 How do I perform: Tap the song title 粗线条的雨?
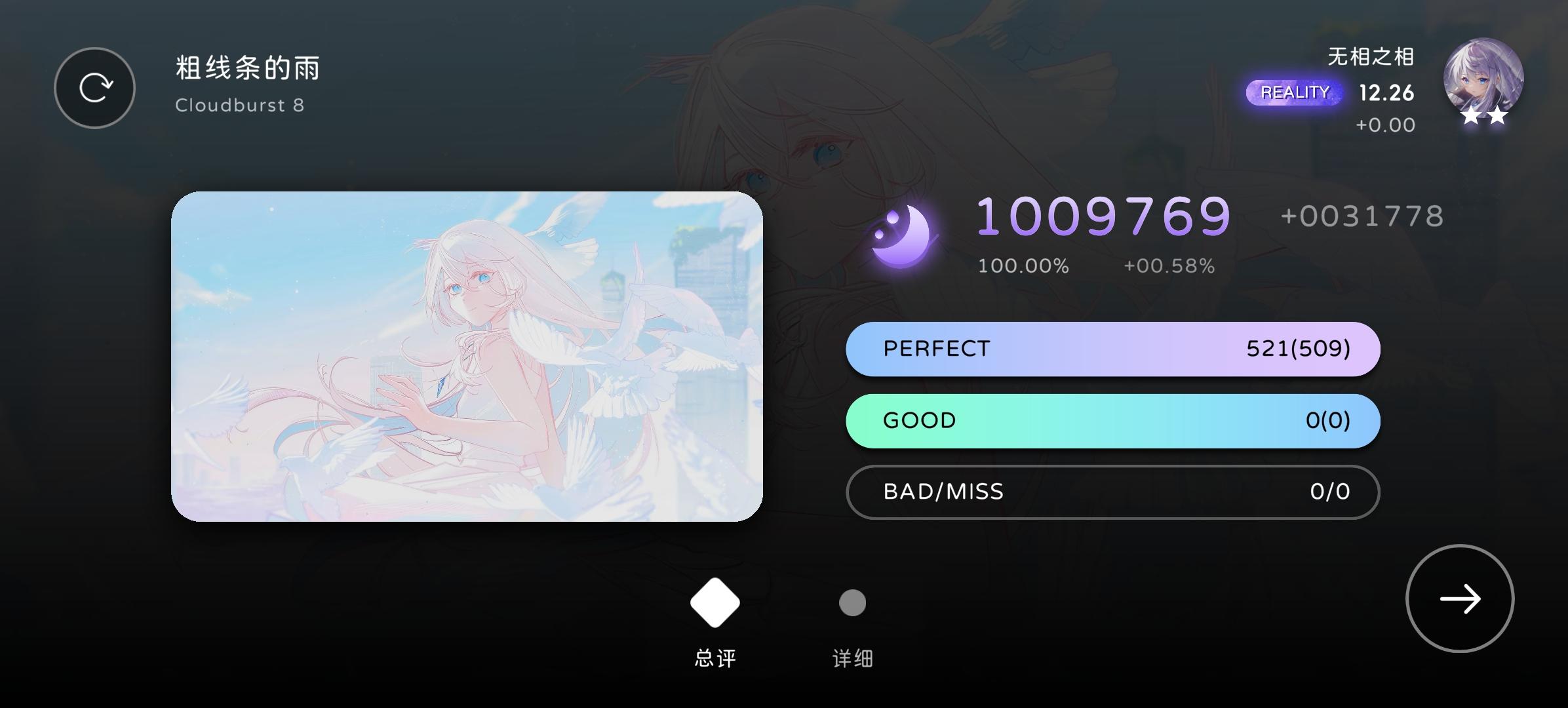pyautogui.click(x=248, y=68)
